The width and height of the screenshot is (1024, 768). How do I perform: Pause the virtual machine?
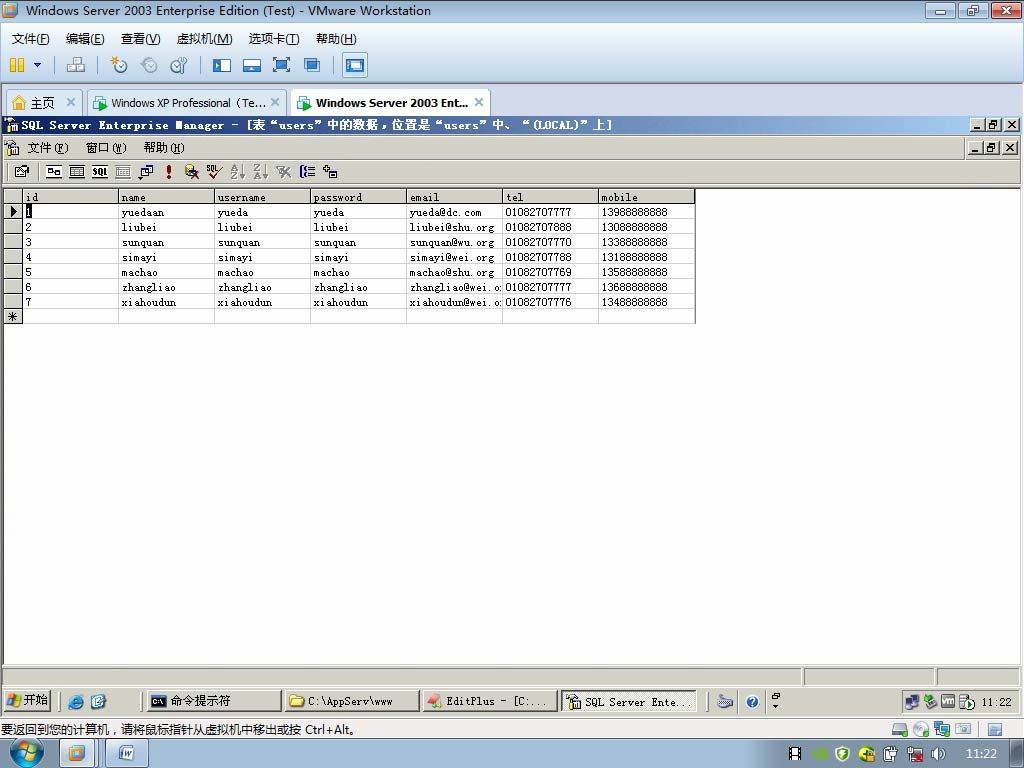click(17, 65)
